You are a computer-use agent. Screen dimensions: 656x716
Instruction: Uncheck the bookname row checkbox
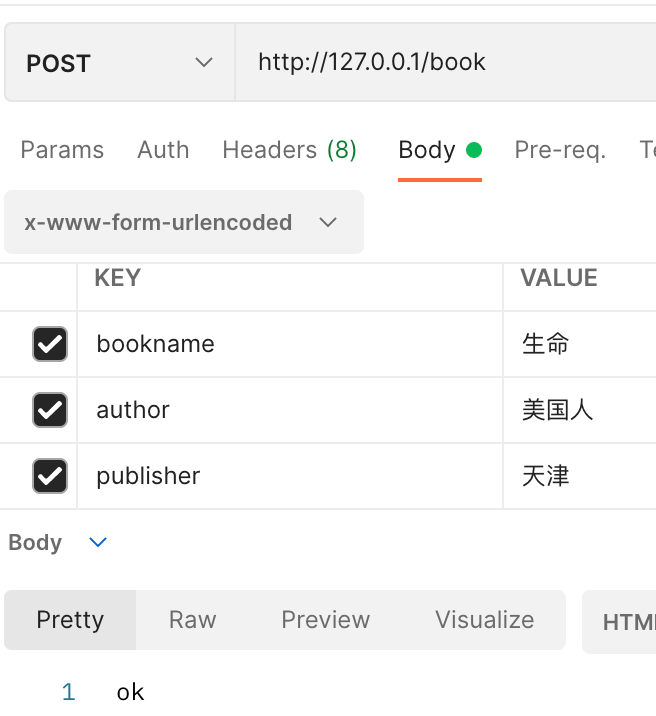(x=50, y=344)
